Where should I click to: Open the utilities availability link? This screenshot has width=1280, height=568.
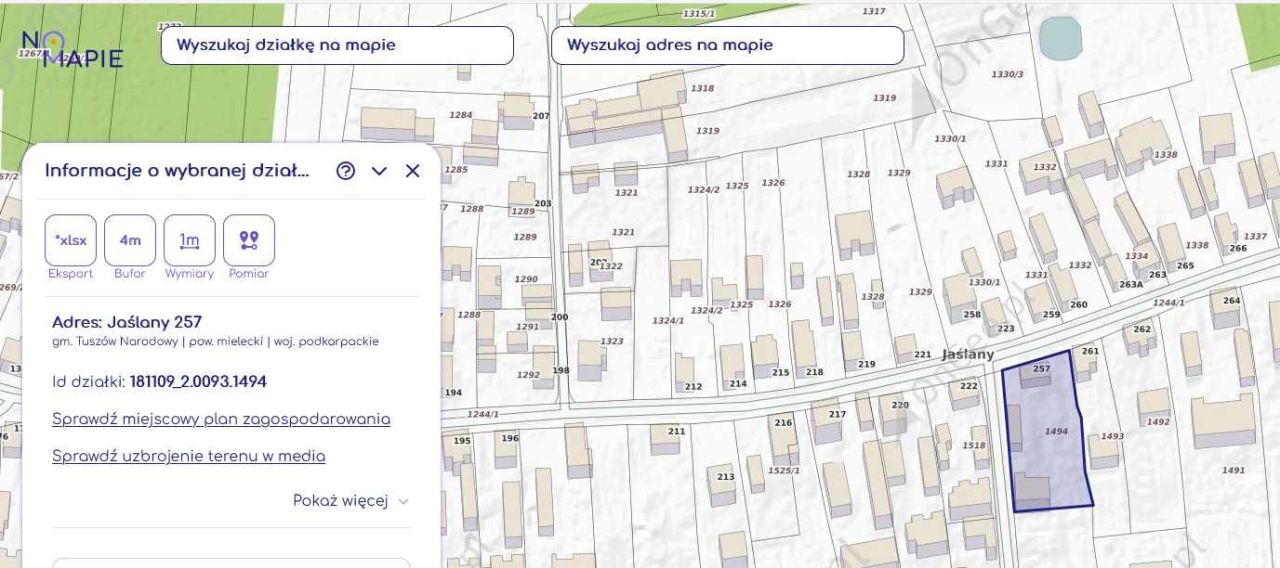[x=188, y=456]
